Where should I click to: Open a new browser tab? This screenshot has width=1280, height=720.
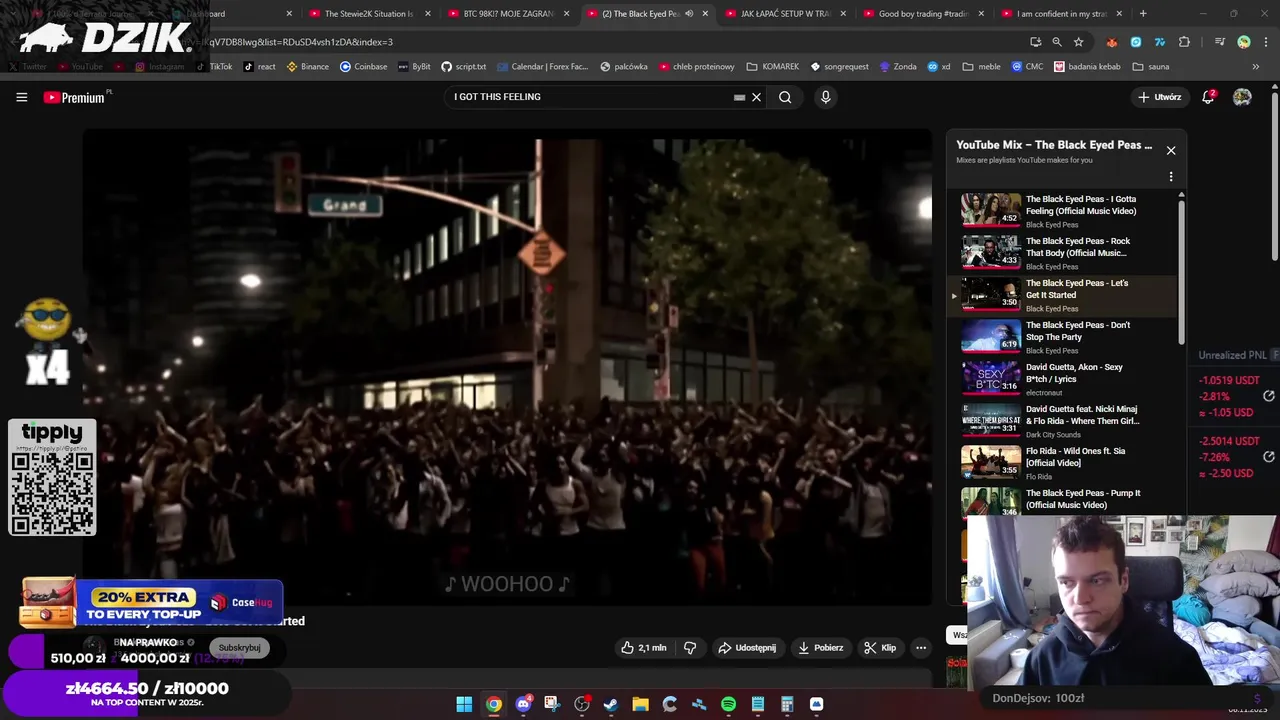(x=1143, y=14)
